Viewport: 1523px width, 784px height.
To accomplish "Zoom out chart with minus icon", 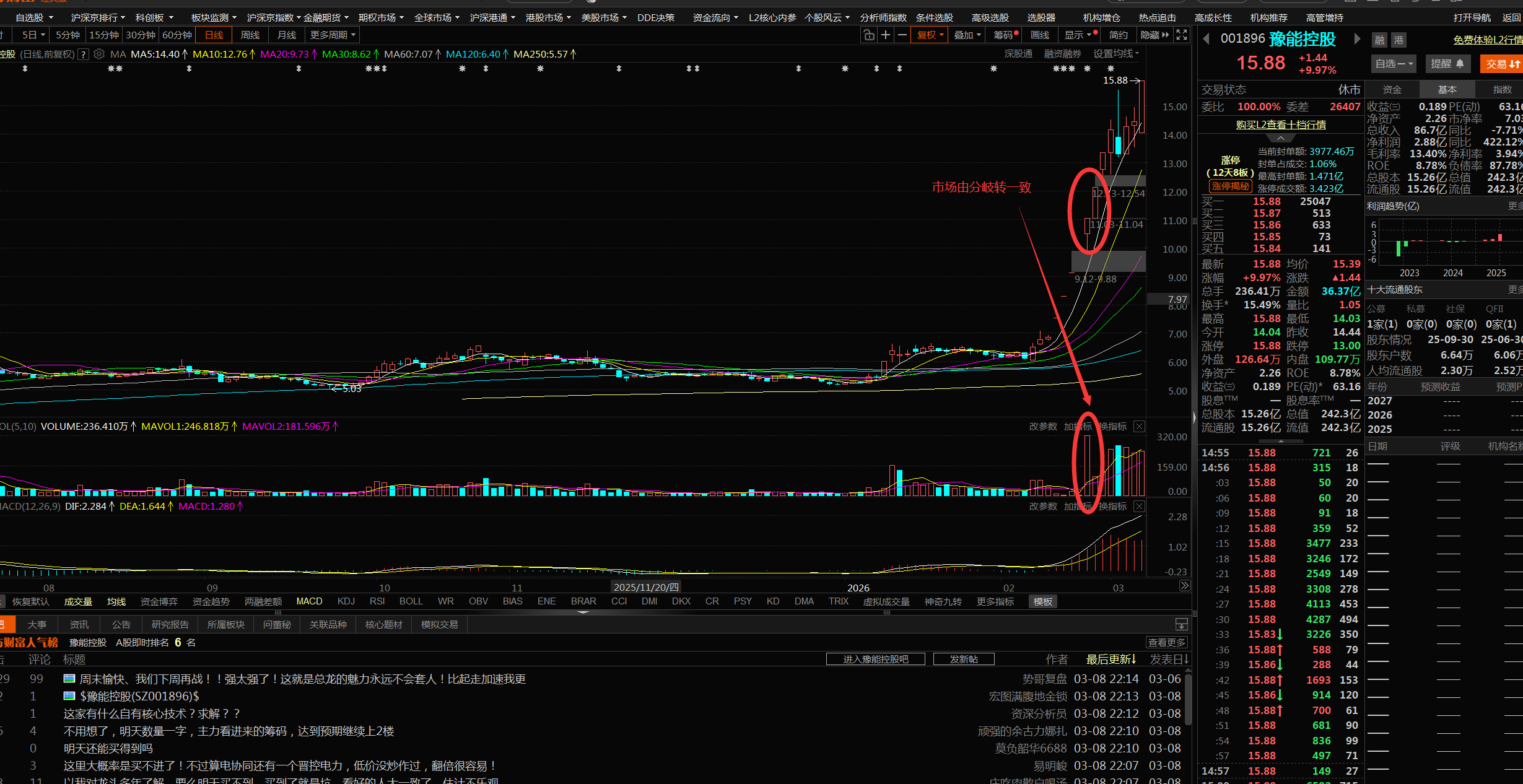I will click(x=902, y=35).
